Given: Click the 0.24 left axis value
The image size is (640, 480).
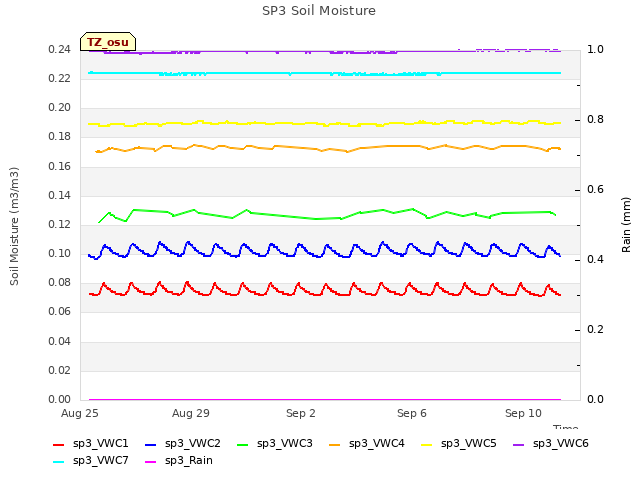Looking at the screenshot, I should point(60,49).
